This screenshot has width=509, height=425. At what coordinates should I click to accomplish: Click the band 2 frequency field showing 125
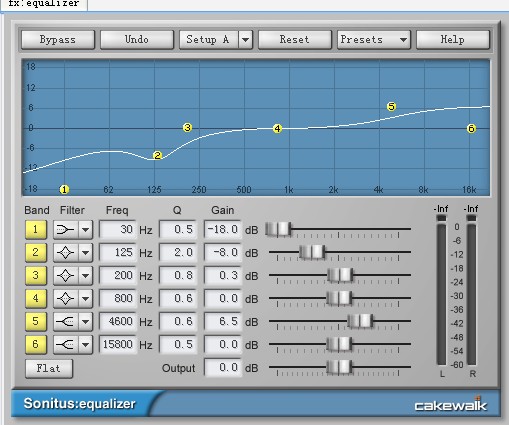click(118, 252)
